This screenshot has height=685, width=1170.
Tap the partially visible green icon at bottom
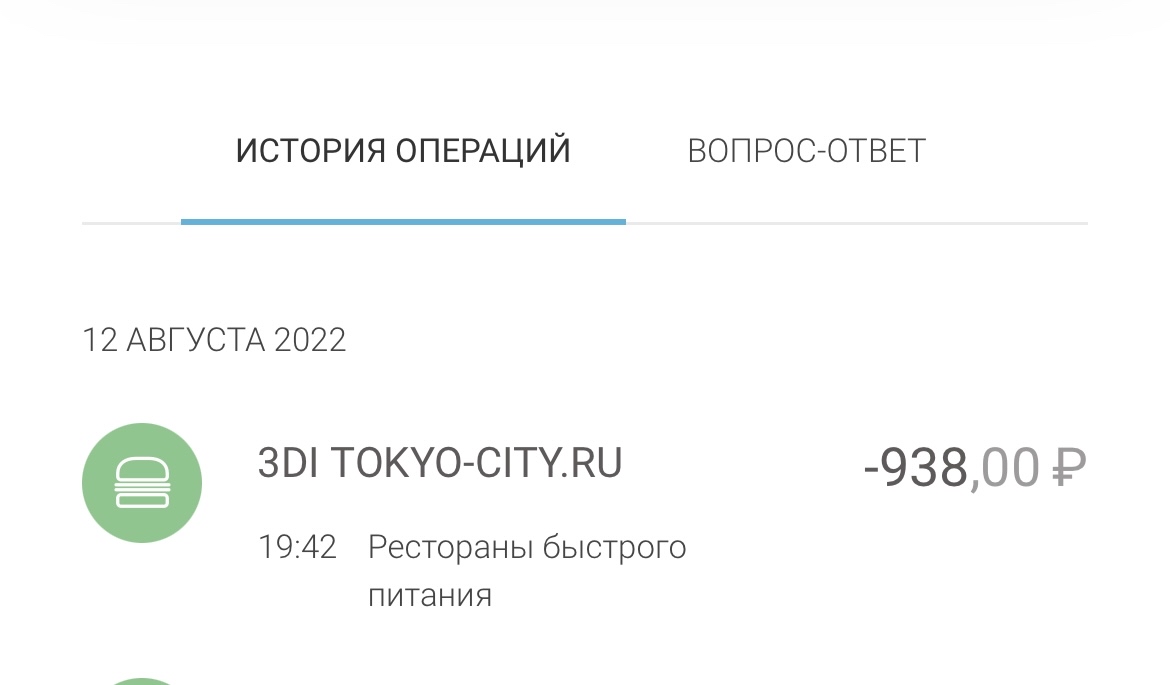(x=142, y=681)
